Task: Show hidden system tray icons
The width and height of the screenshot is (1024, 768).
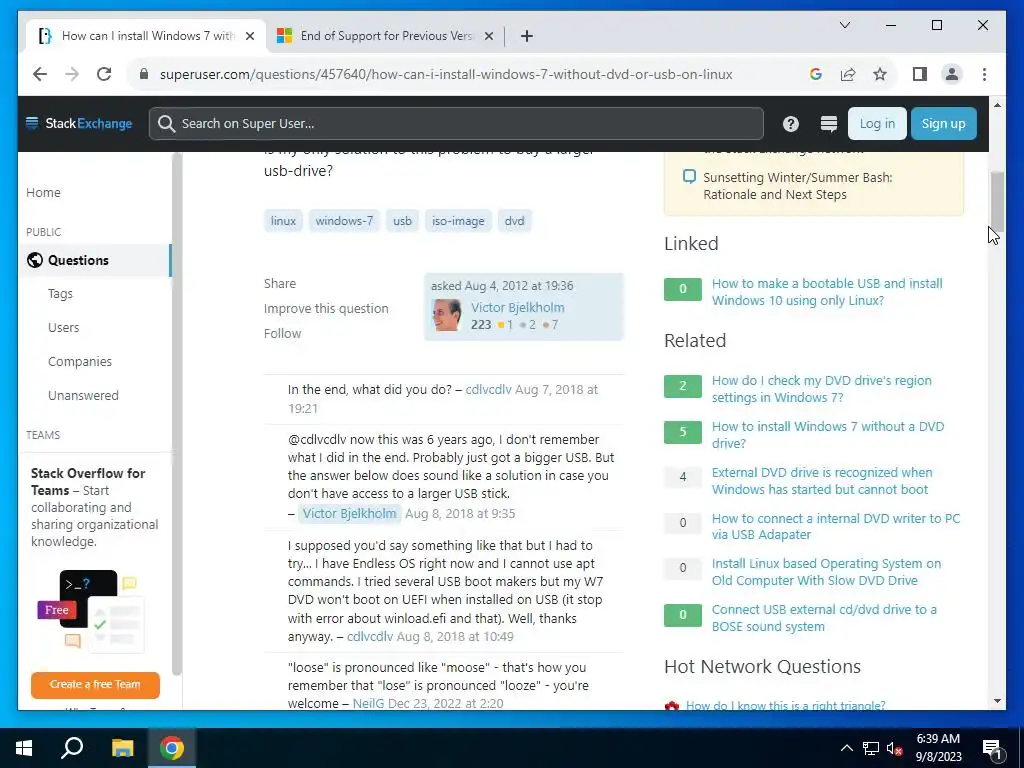Action: (x=846, y=748)
